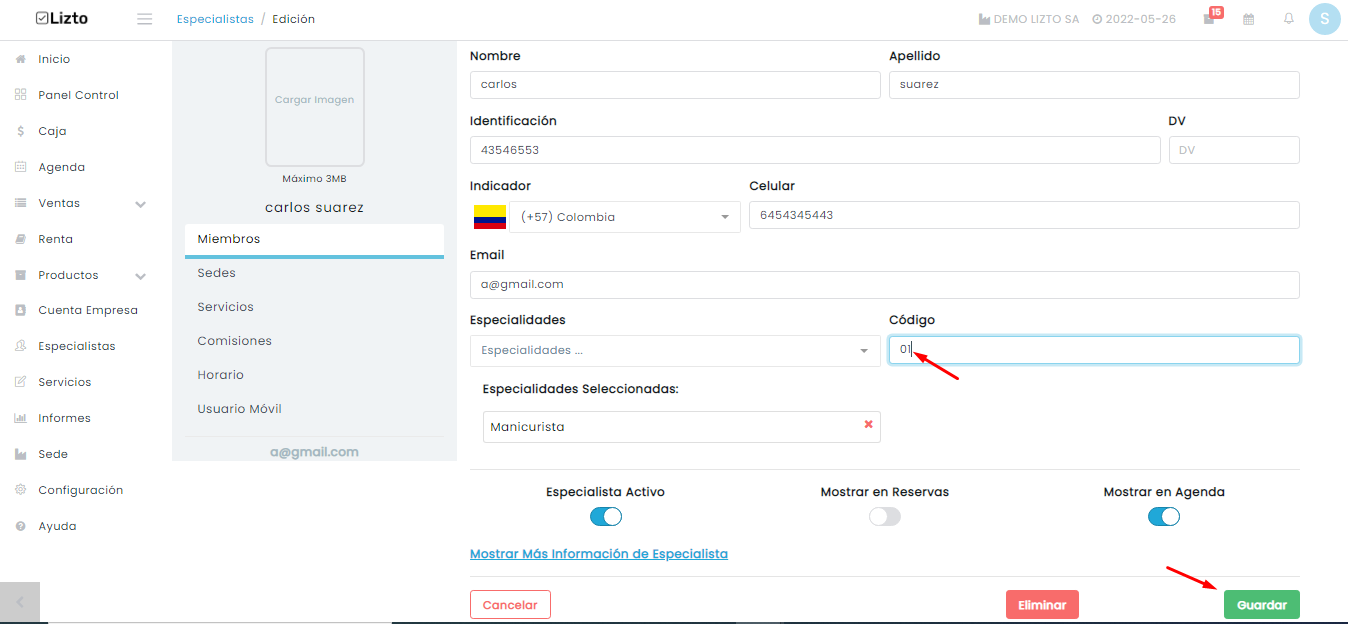
Task: Remove Manicurista specialty with red X
Action: (x=868, y=425)
